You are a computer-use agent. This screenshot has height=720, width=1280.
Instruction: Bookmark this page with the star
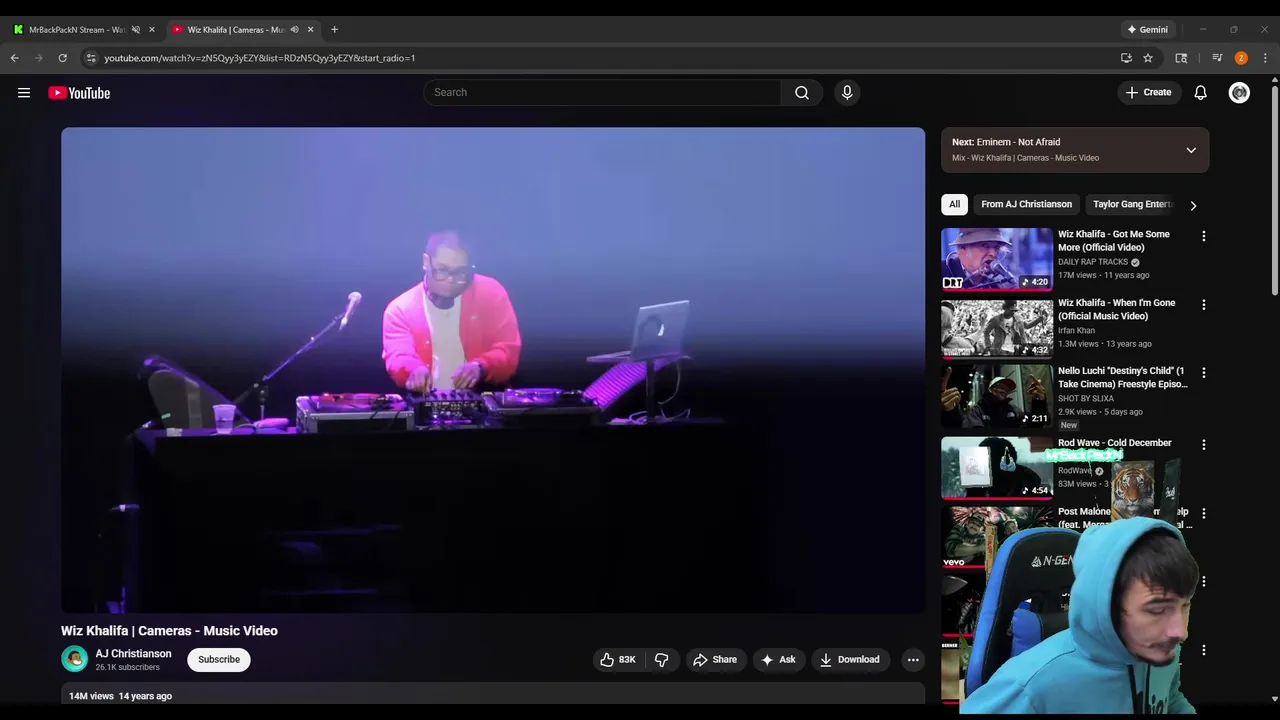tap(1148, 58)
